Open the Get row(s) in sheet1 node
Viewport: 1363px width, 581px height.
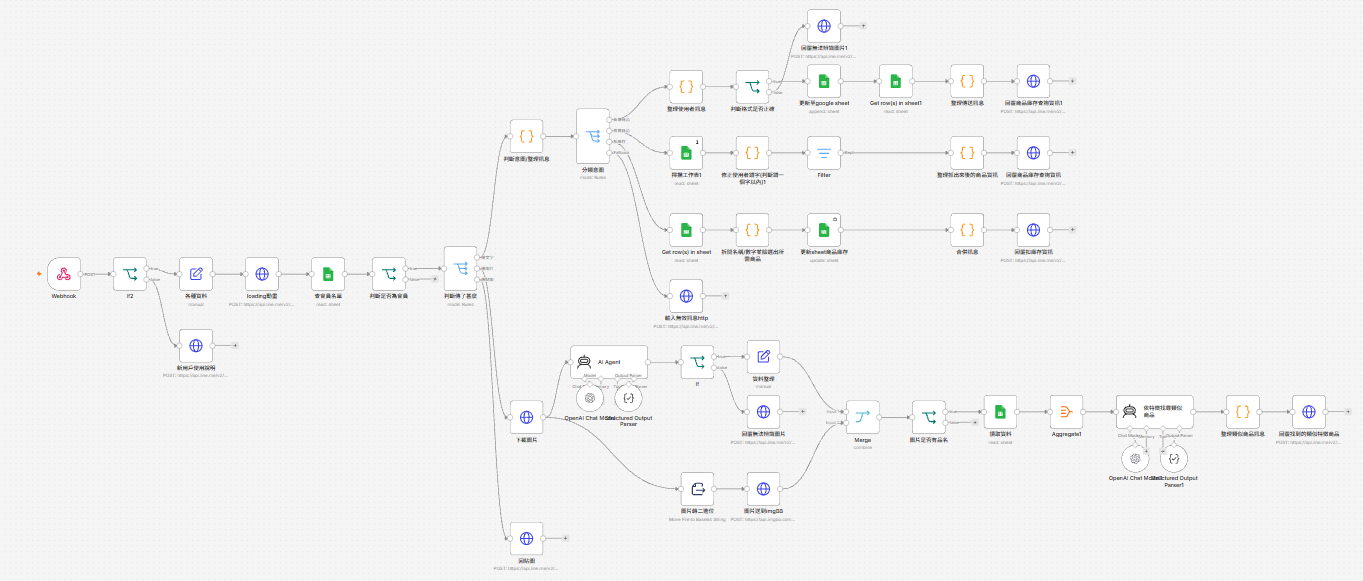(895, 81)
